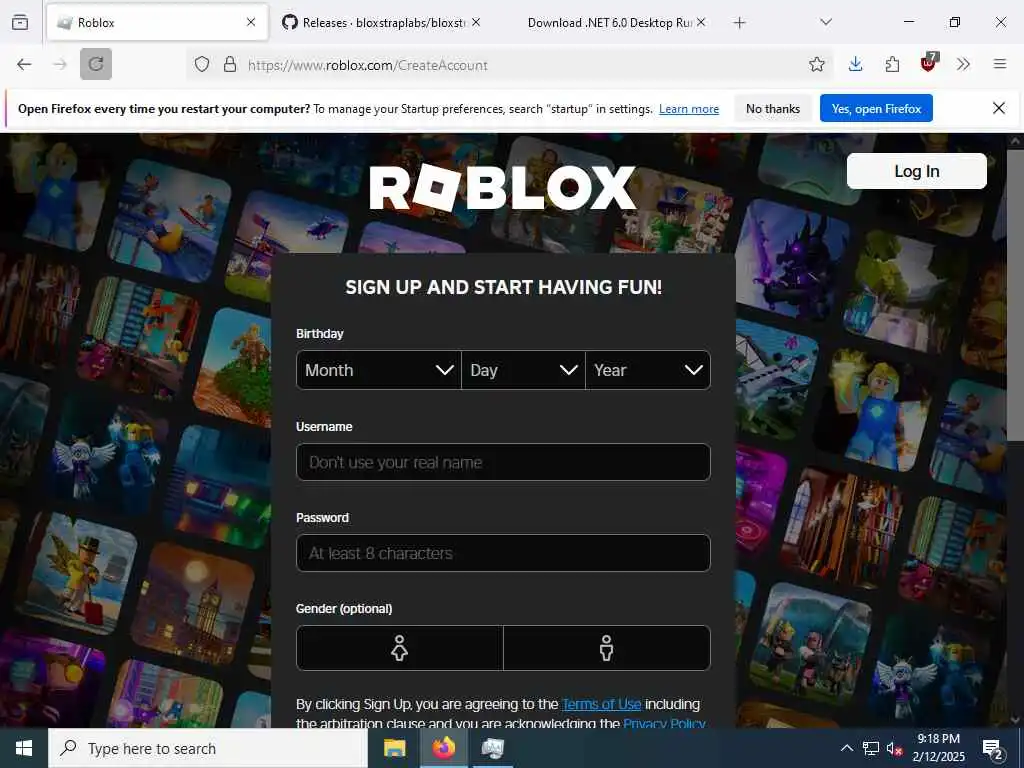Expand the Month birthday dropdown

379,370
